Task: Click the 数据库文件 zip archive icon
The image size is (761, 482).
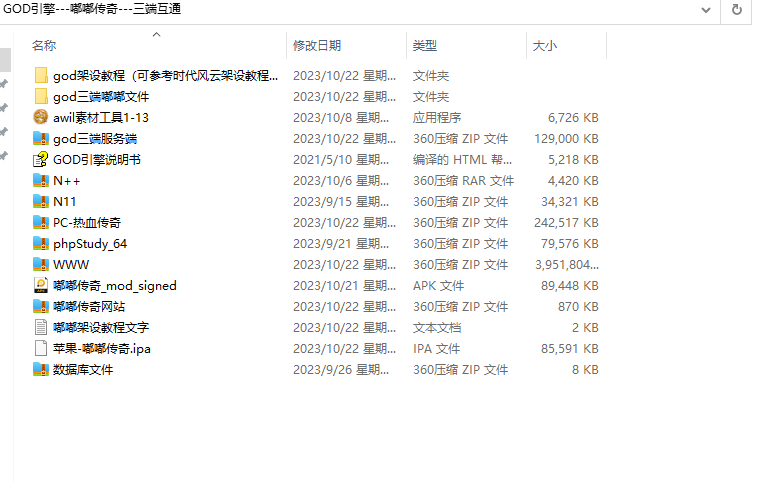Action: pyautogui.click(x=41, y=369)
